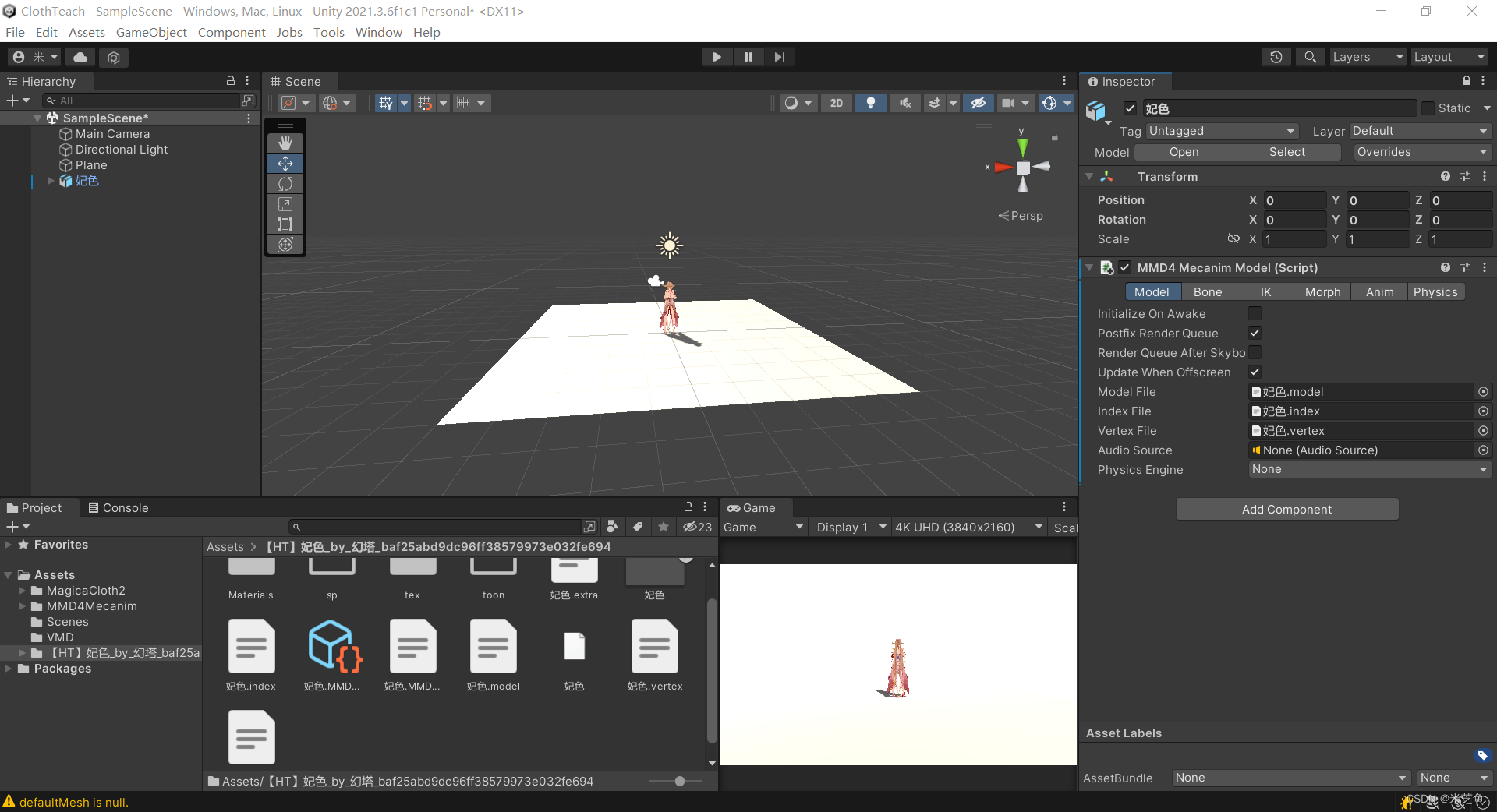Toggle the MMD4 Mecanim Model script enabled checkbox

tap(1125, 267)
